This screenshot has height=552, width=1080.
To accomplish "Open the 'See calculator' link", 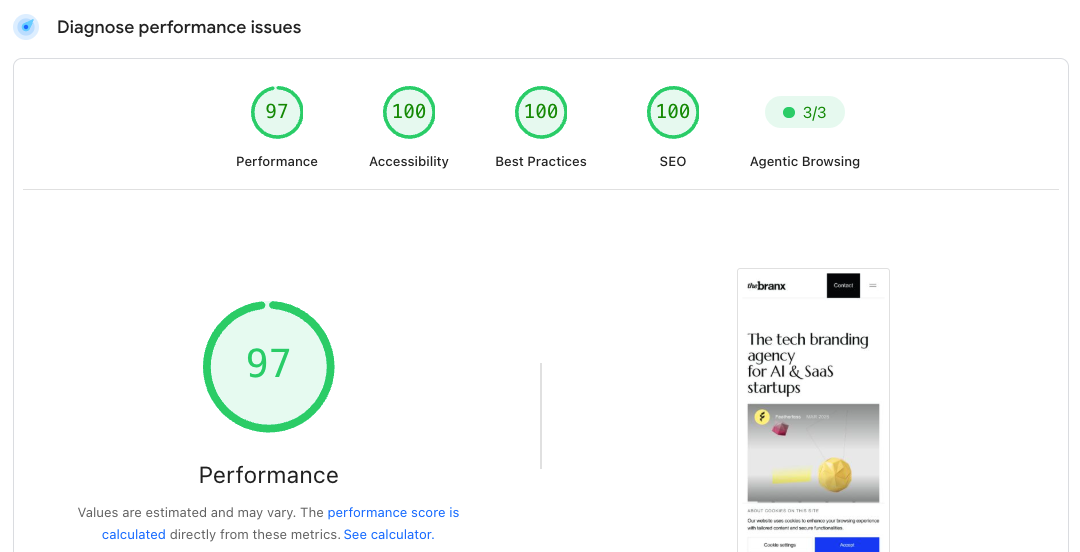I will [388, 534].
